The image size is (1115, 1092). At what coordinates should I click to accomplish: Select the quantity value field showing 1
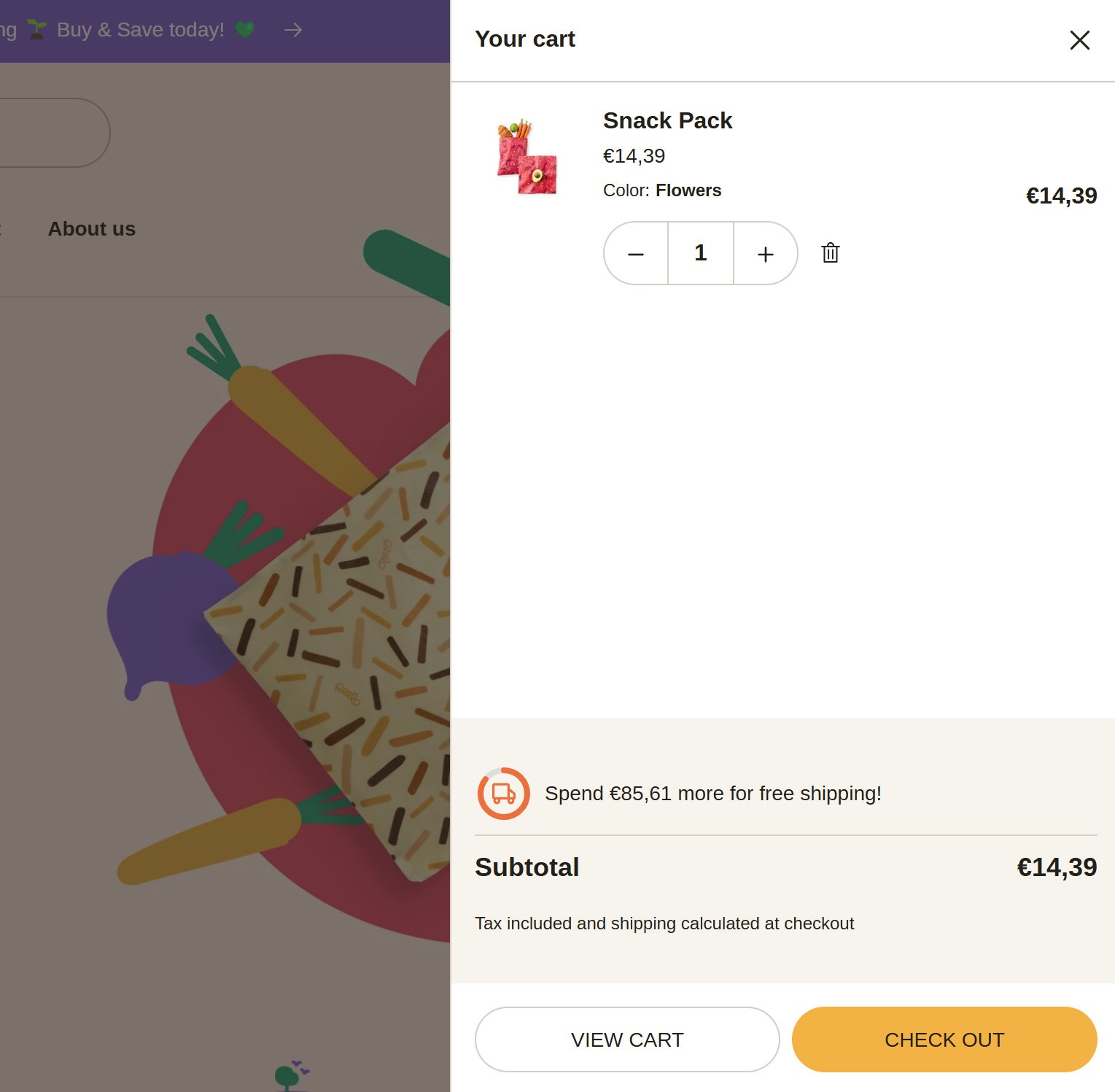(x=699, y=253)
